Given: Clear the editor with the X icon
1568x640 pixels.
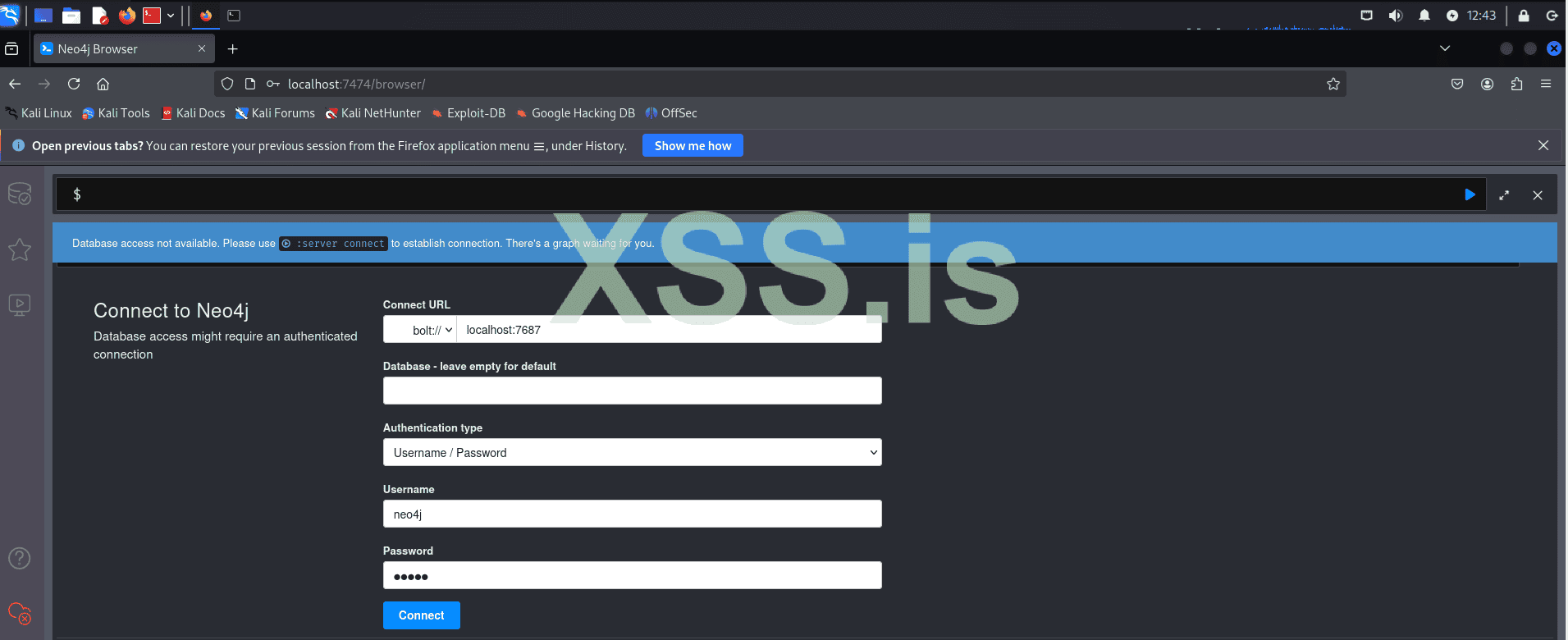Looking at the screenshot, I should pos(1538,195).
